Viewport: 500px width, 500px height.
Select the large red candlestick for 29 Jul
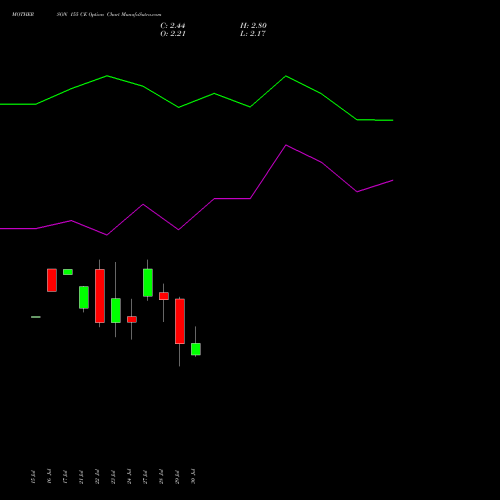[180, 321]
